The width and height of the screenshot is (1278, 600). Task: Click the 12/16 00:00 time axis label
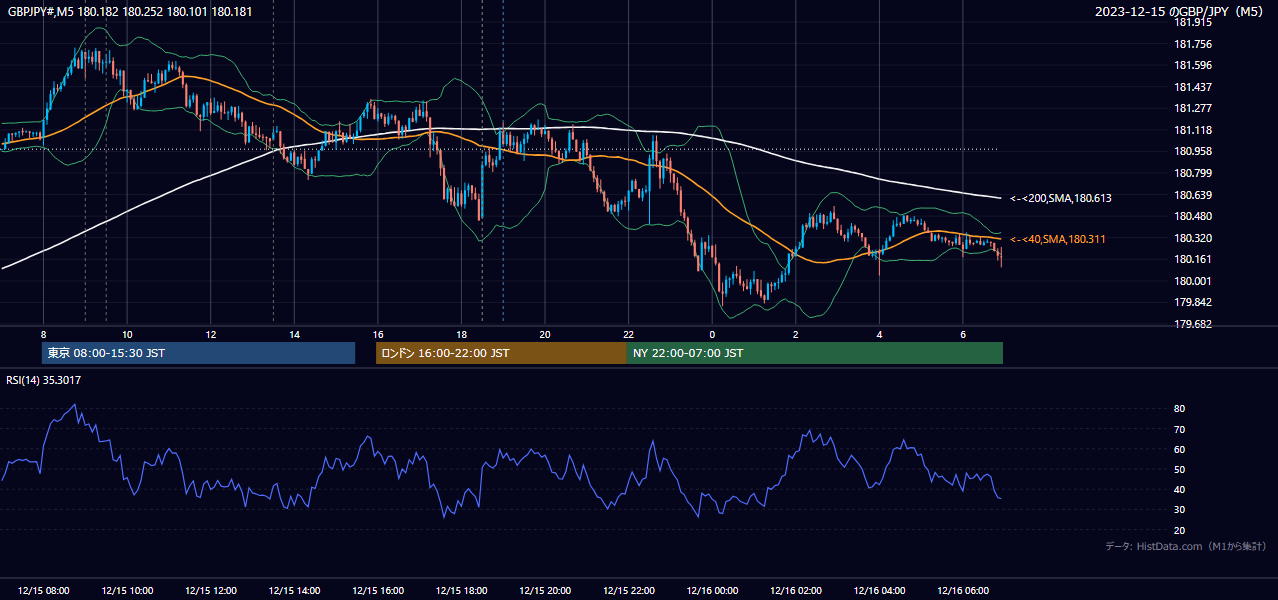[x=712, y=591]
